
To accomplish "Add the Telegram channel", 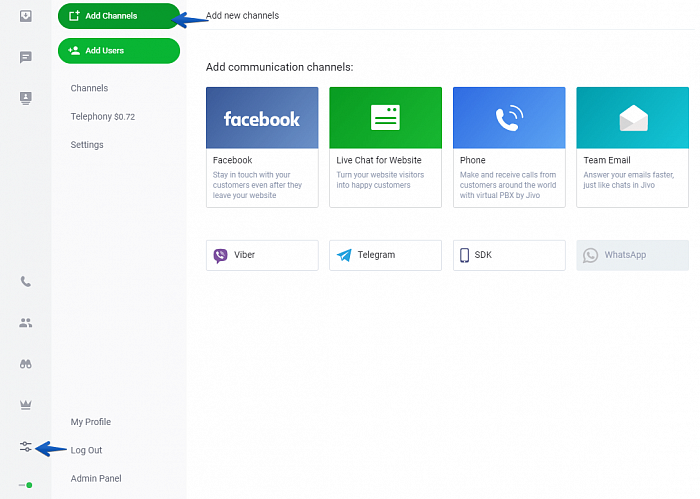I will tap(385, 255).
